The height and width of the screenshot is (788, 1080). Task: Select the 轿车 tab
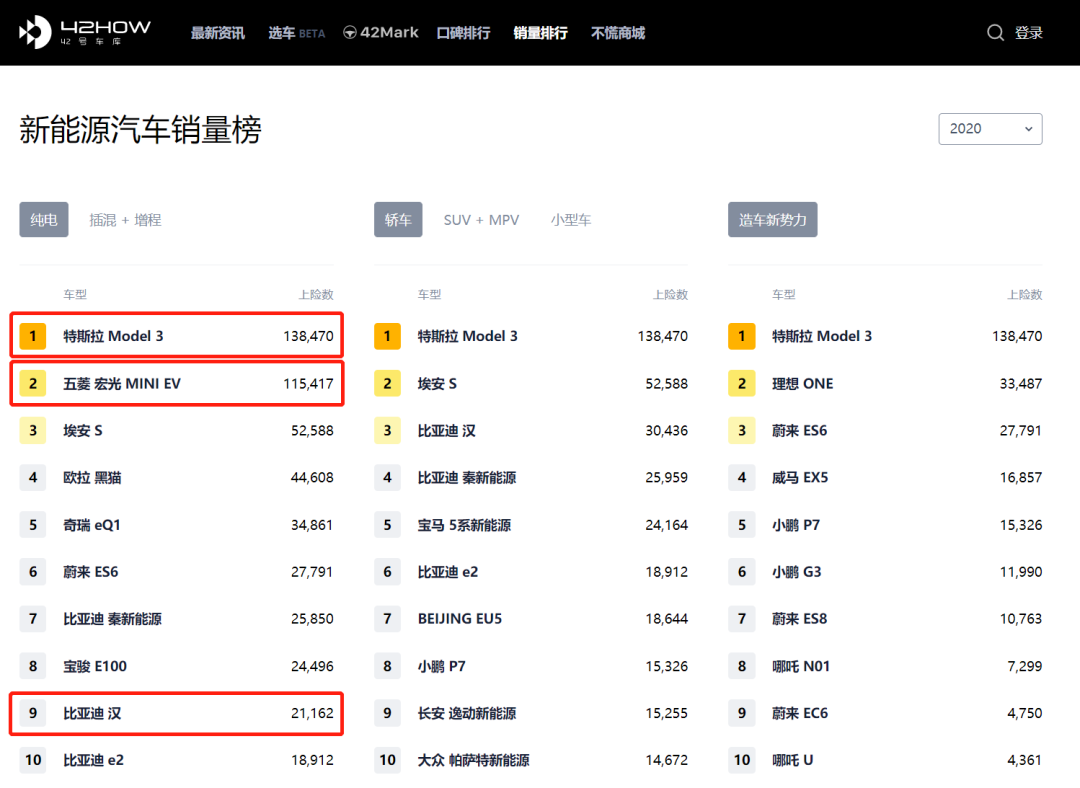click(398, 220)
